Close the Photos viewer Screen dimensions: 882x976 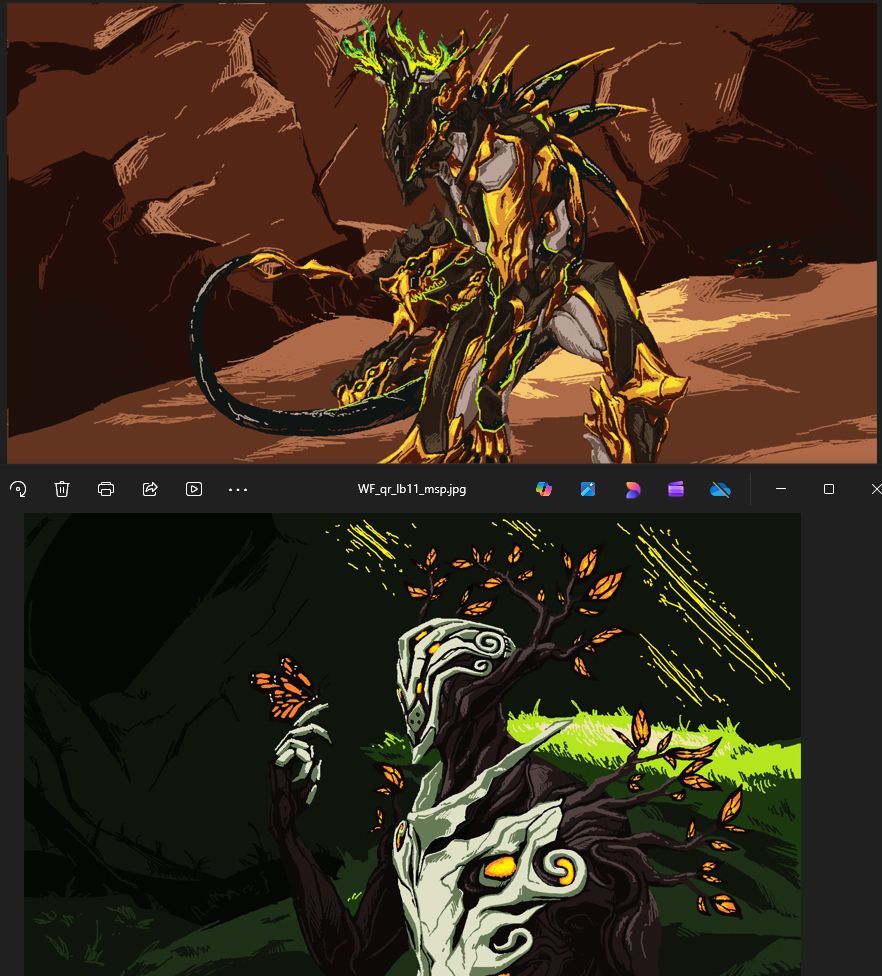[x=875, y=489]
